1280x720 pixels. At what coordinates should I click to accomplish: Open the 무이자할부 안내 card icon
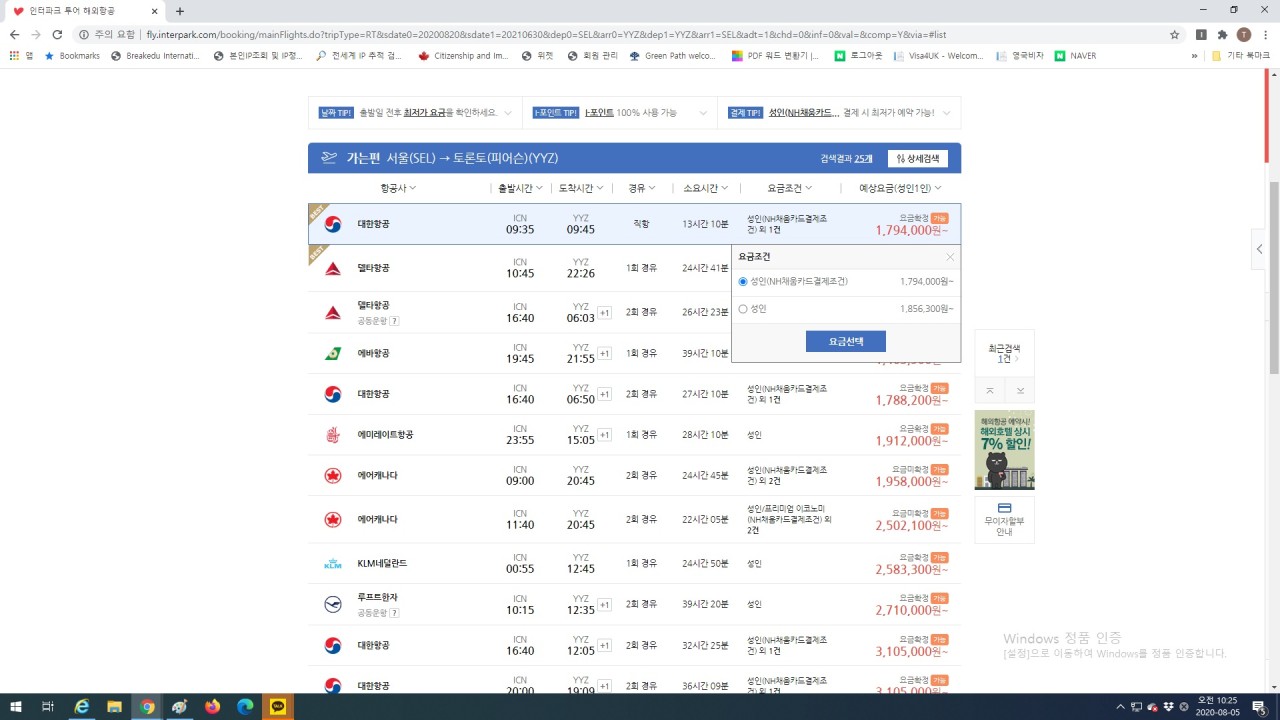1004,508
